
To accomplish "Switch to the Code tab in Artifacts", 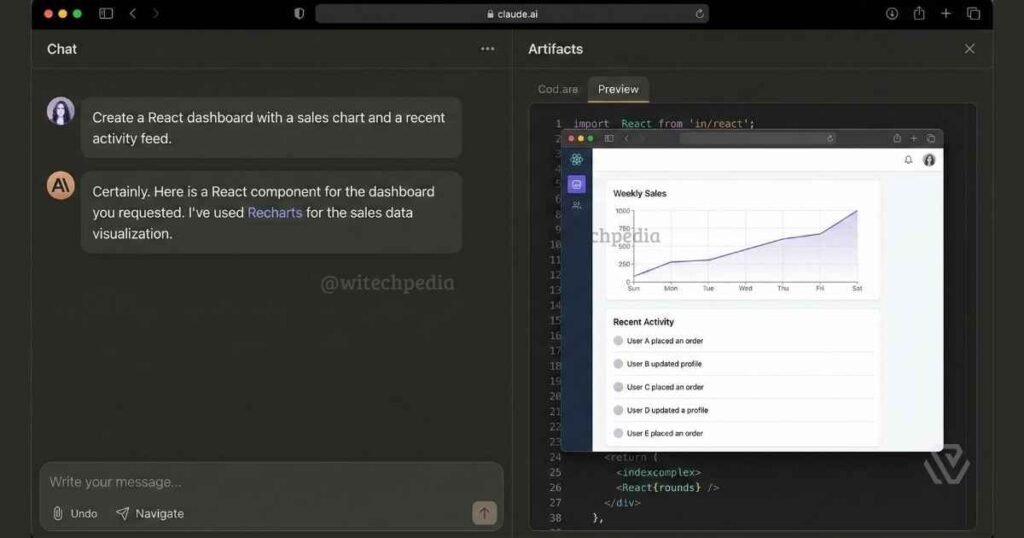I will (558, 89).
